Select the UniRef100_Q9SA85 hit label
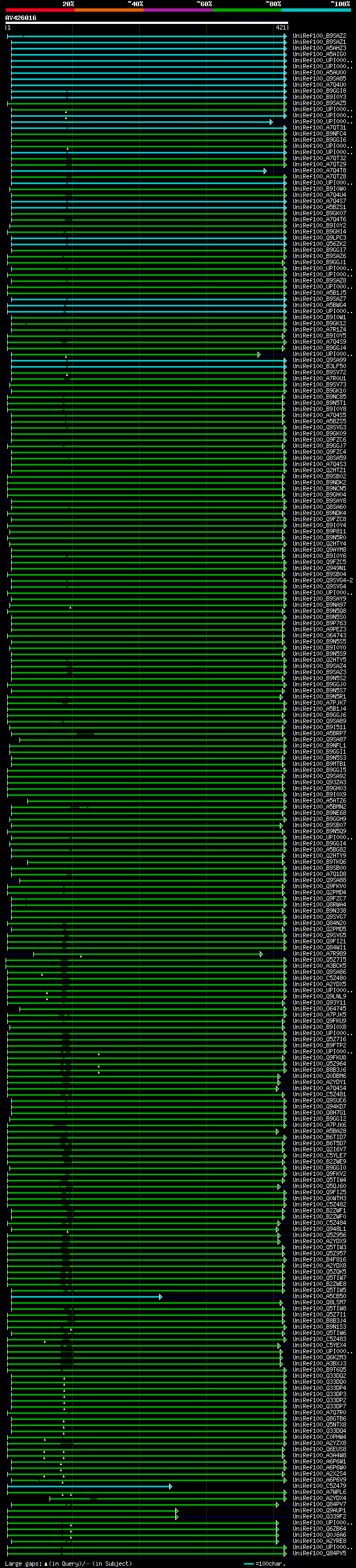 (x=319, y=79)
